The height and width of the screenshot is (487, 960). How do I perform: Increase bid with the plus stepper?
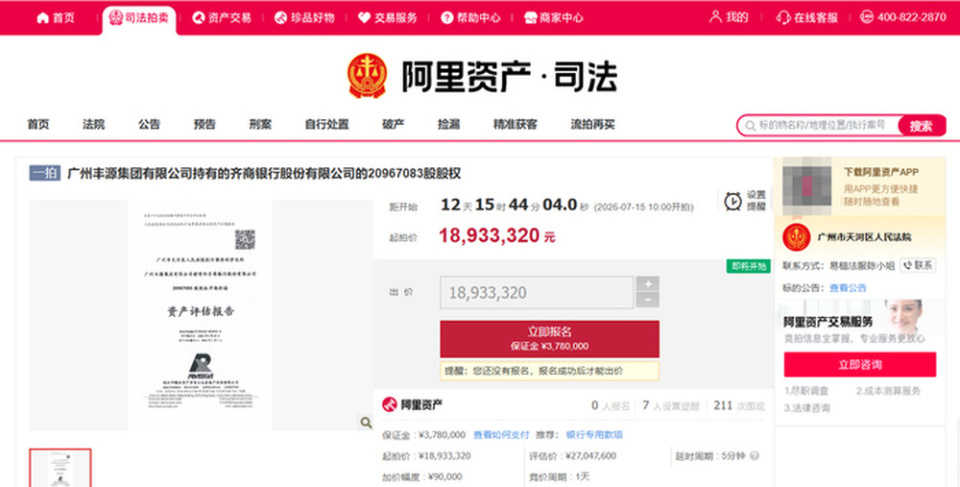648,284
